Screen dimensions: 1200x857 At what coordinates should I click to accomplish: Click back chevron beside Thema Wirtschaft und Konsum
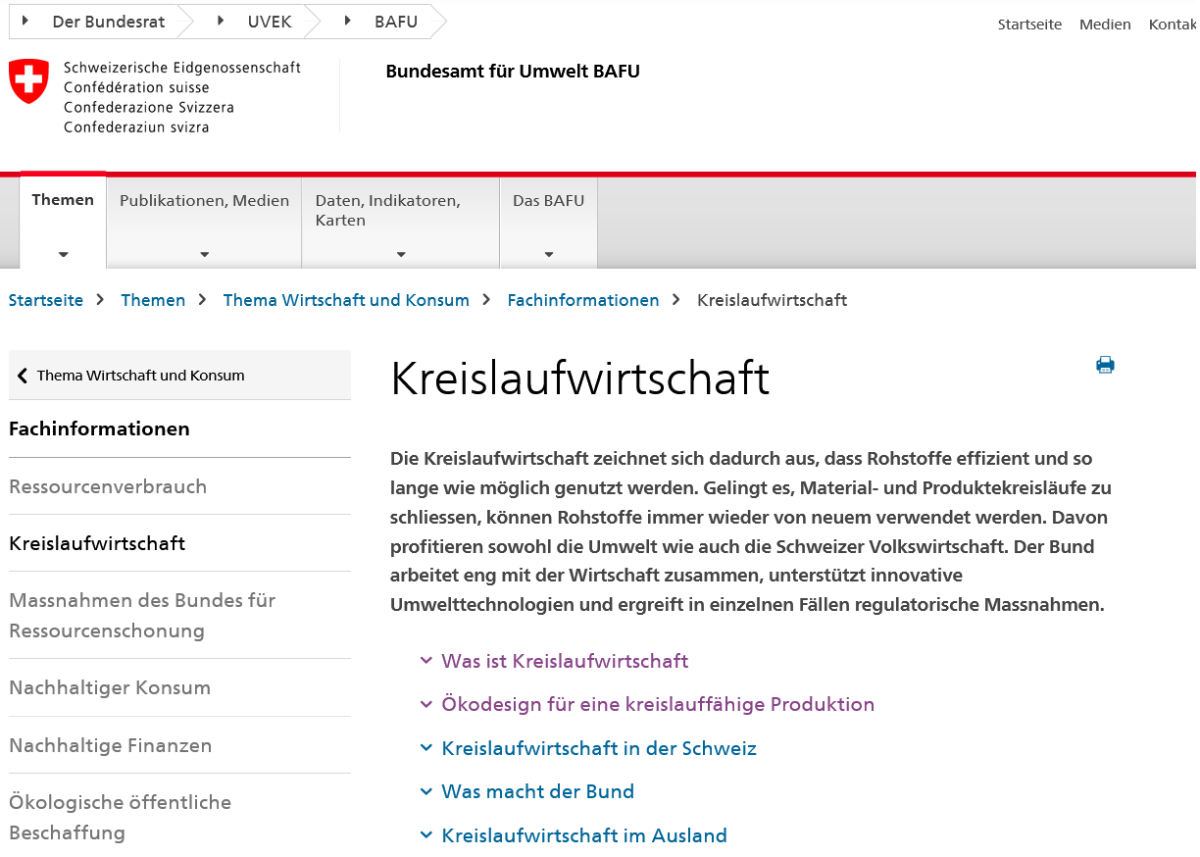[22, 376]
